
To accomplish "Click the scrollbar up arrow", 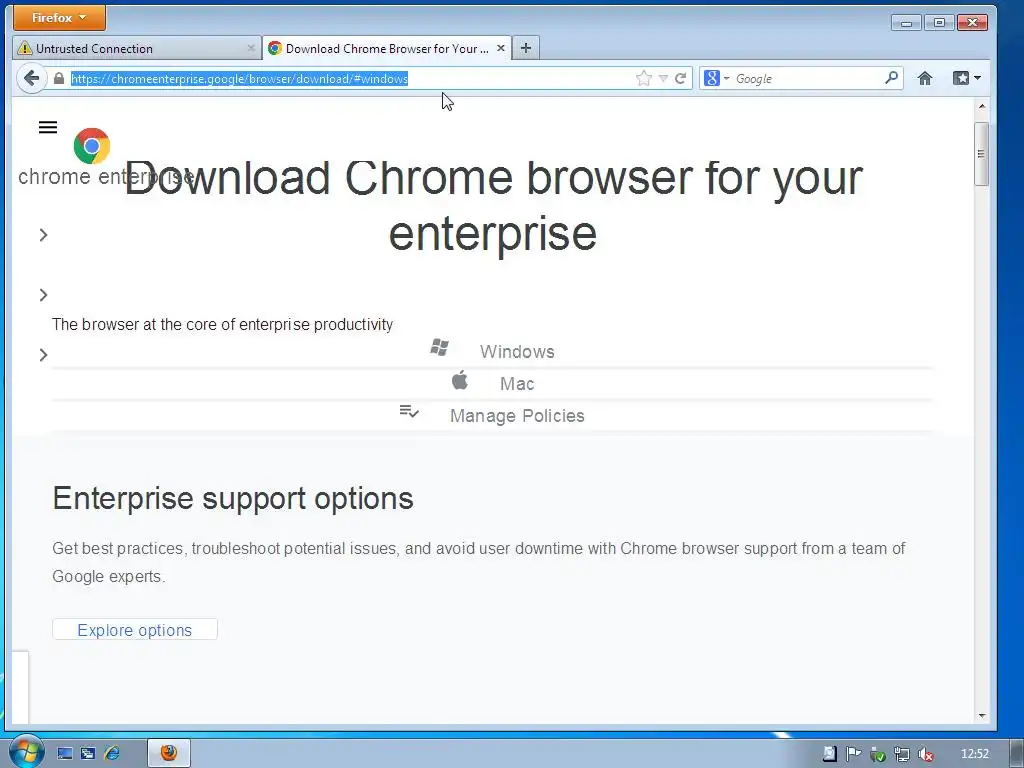I will pos(981,105).
